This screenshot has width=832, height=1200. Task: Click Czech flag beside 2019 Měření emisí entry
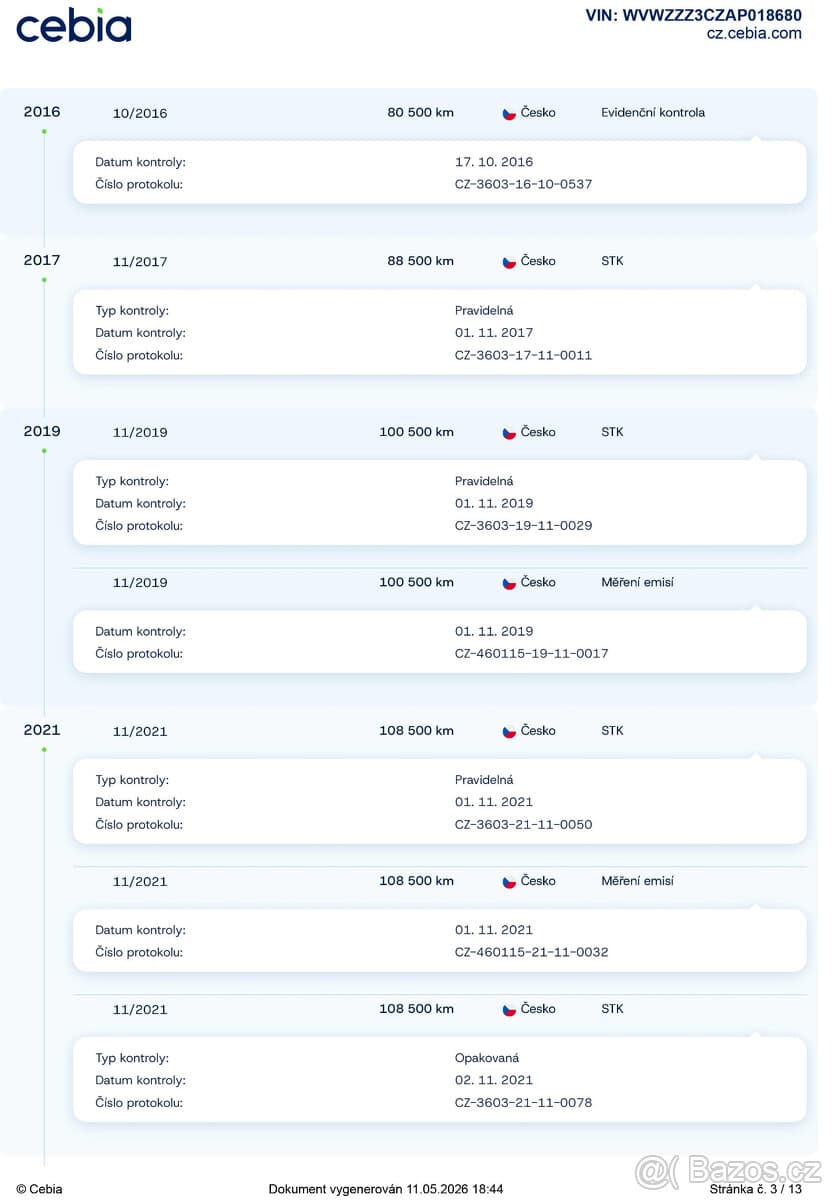pos(509,582)
